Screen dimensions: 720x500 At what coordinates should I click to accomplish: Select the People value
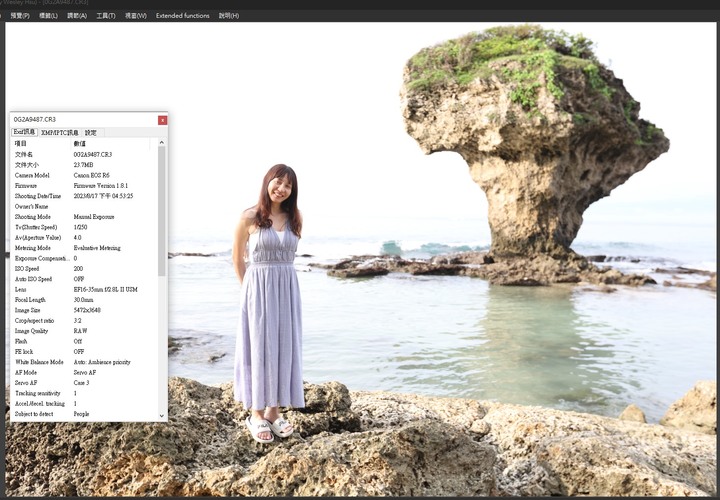tap(81, 414)
